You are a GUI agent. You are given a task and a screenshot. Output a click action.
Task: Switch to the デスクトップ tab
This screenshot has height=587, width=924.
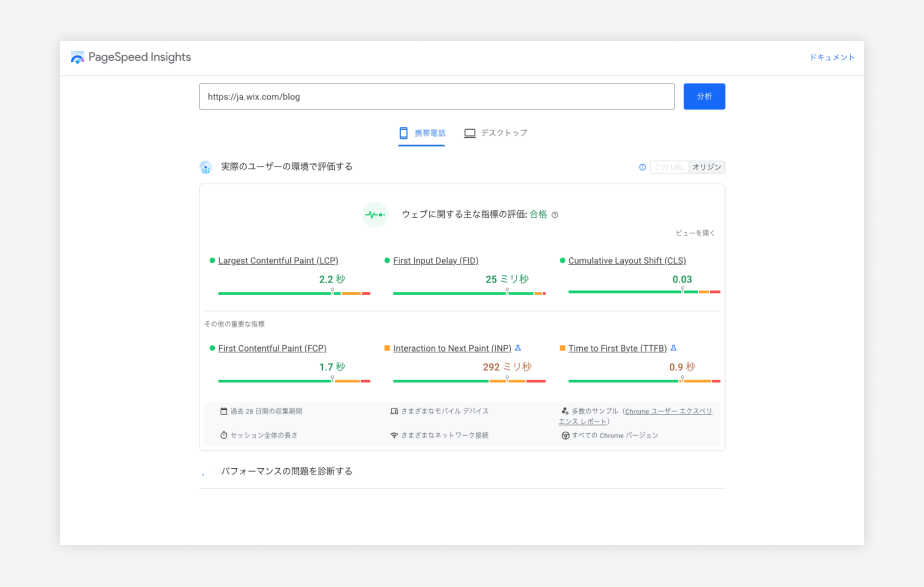tap(495, 133)
